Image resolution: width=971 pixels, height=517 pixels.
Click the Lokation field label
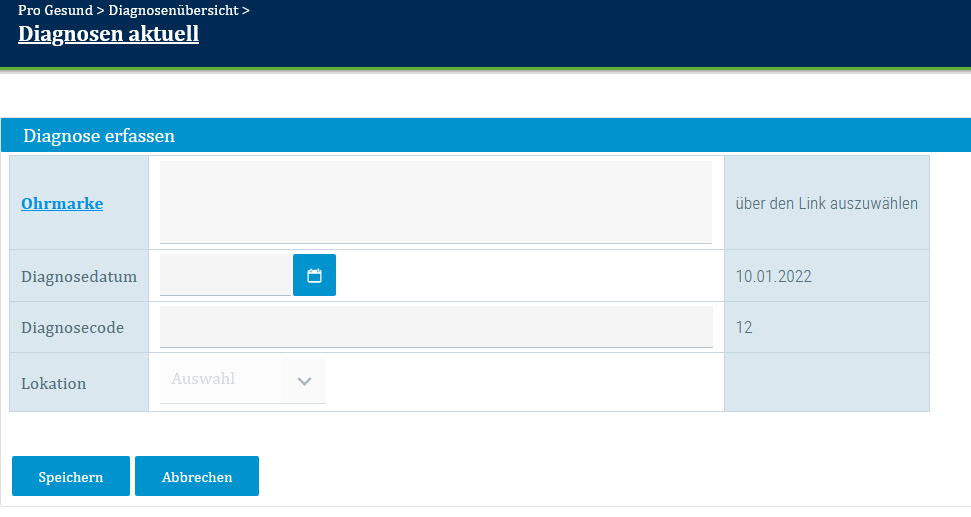54,383
